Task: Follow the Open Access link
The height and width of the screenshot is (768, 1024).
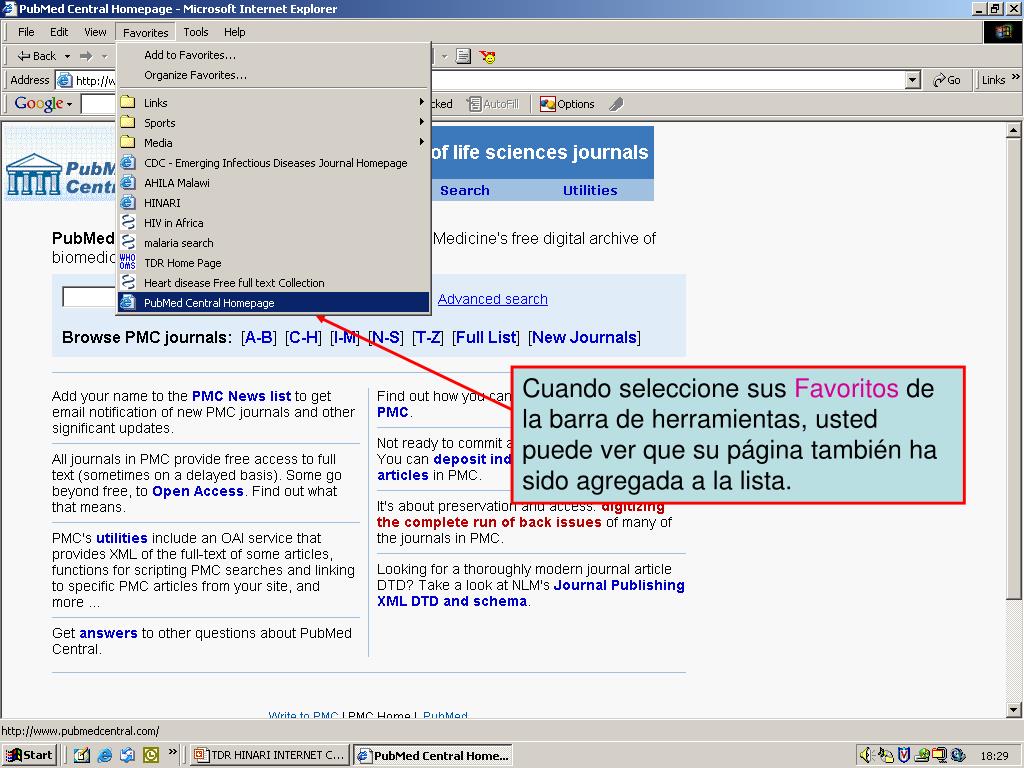Action: click(x=198, y=491)
